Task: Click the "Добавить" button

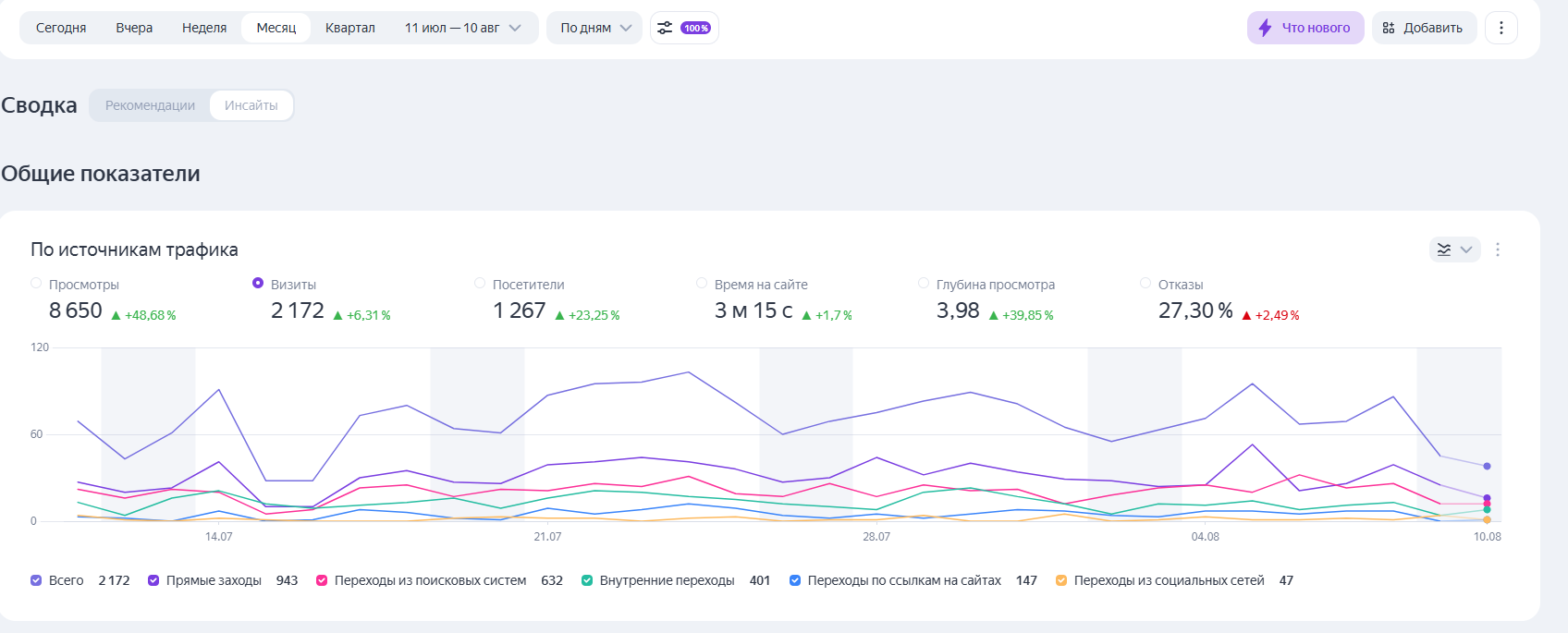Action: 1424,28
